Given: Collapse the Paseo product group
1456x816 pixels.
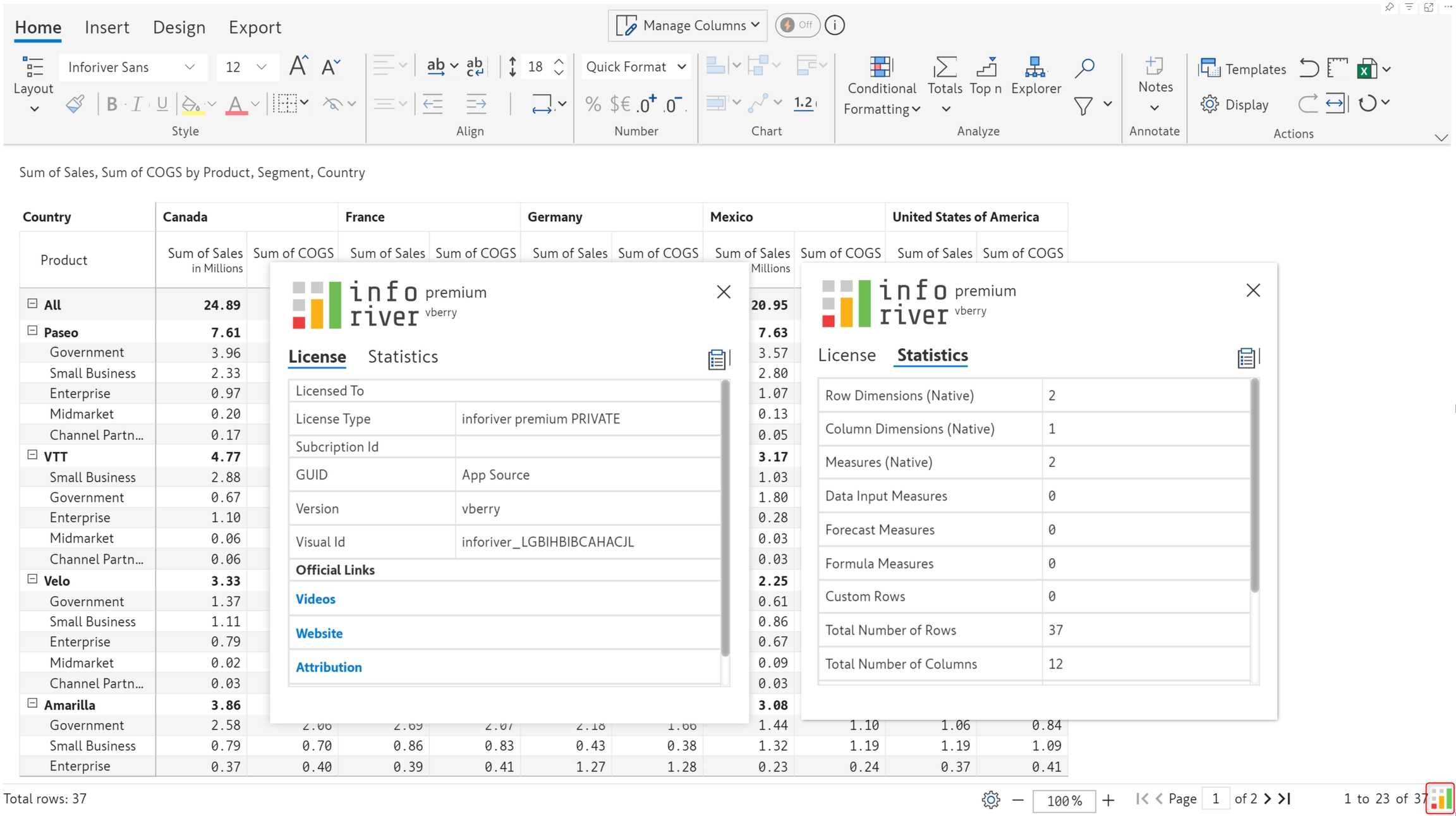Looking at the screenshot, I should coord(32,331).
